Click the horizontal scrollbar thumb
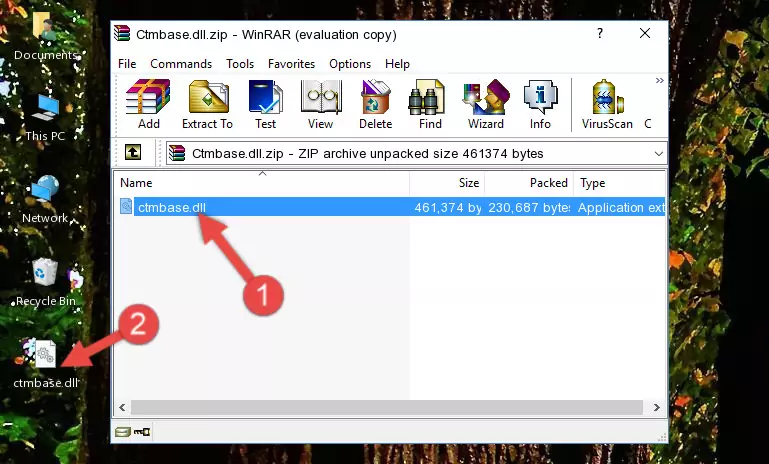This screenshot has height=464, width=769. click(386, 407)
